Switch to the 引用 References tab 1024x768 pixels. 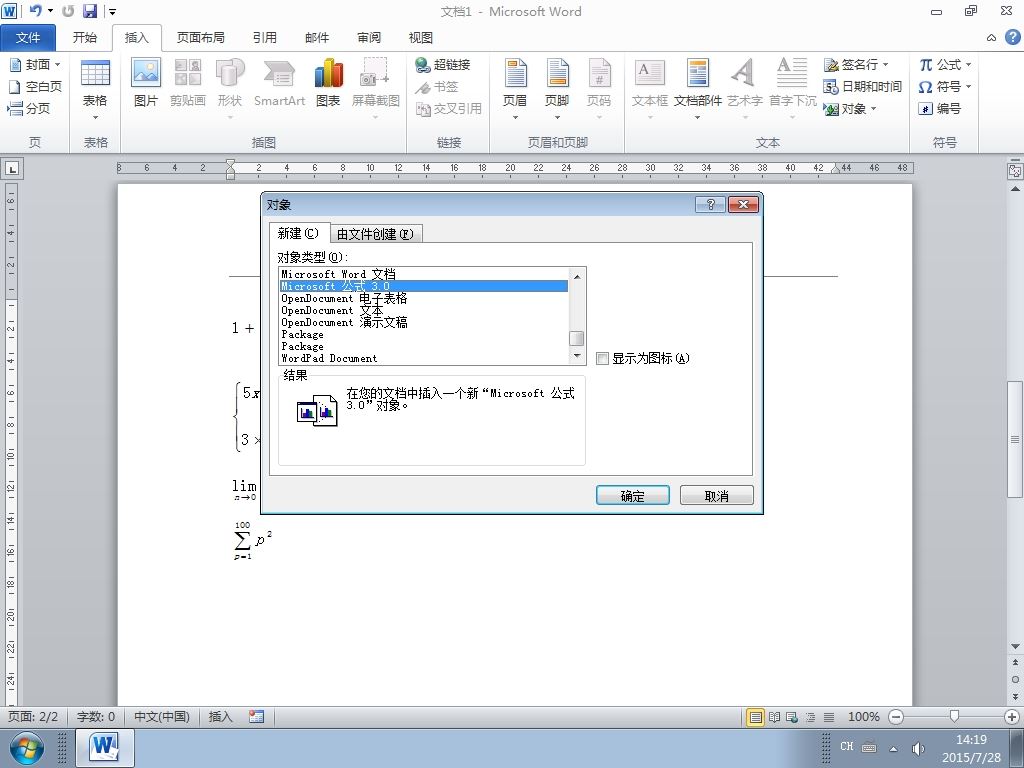264,37
